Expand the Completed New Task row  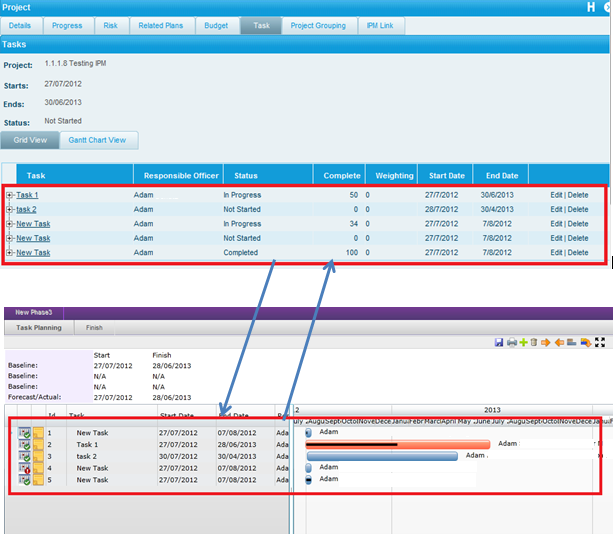click(9, 253)
